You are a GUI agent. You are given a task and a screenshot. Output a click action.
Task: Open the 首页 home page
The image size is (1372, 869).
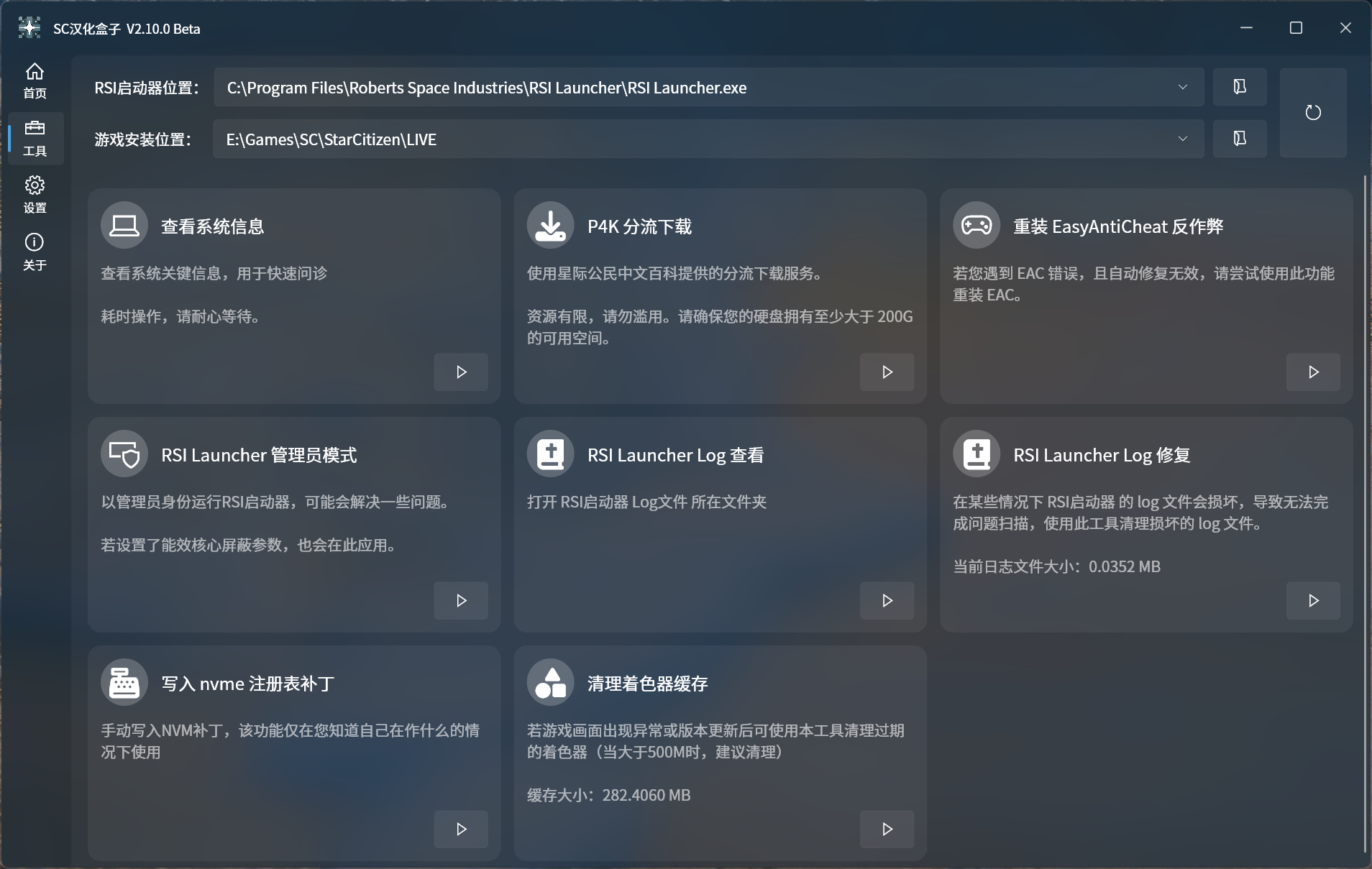[x=35, y=81]
